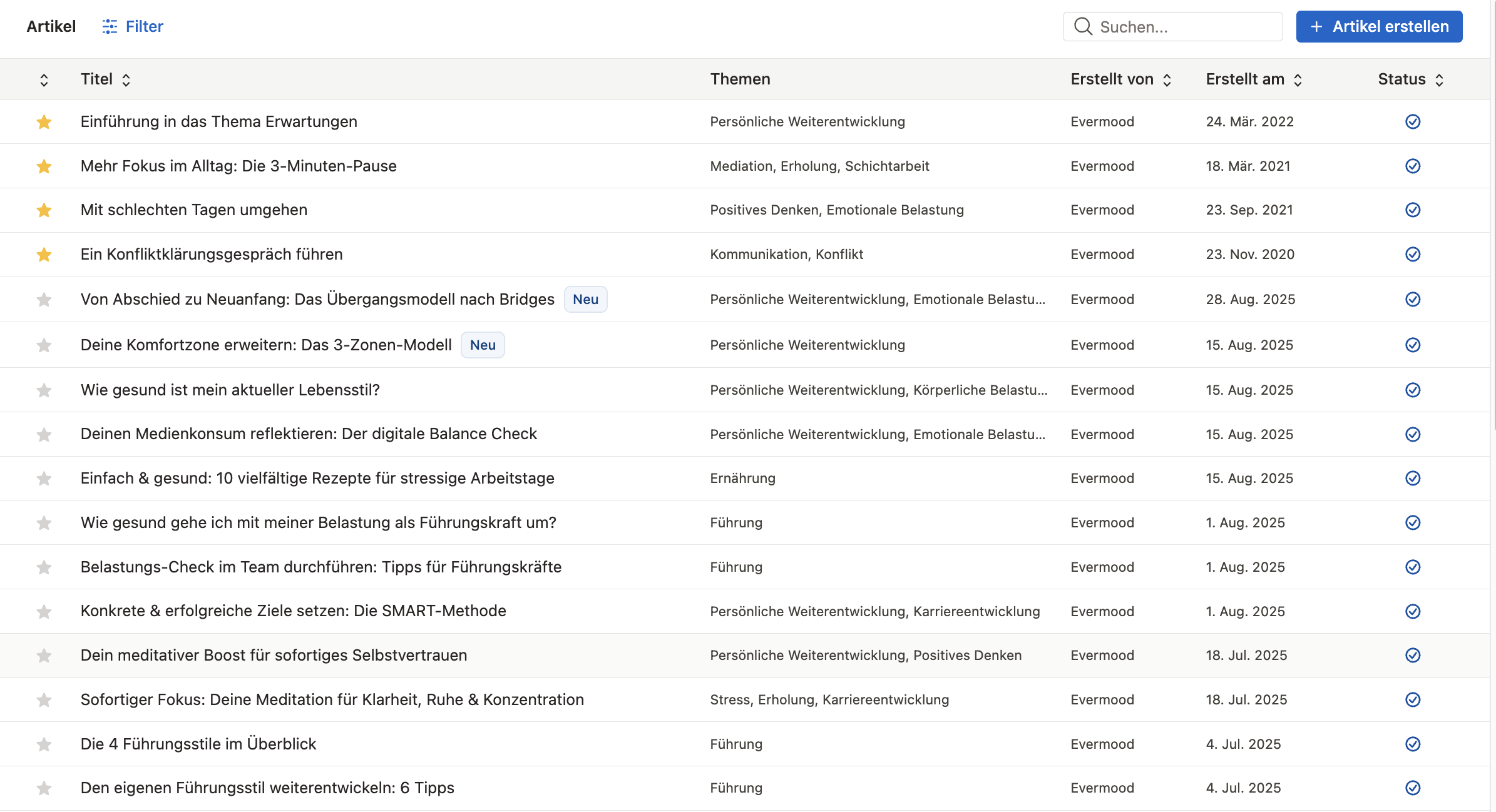Viewport: 1496px width, 812px height.
Task: Click status icon for Ein Konfliktklärungsgespräch führen
Action: (1412, 254)
